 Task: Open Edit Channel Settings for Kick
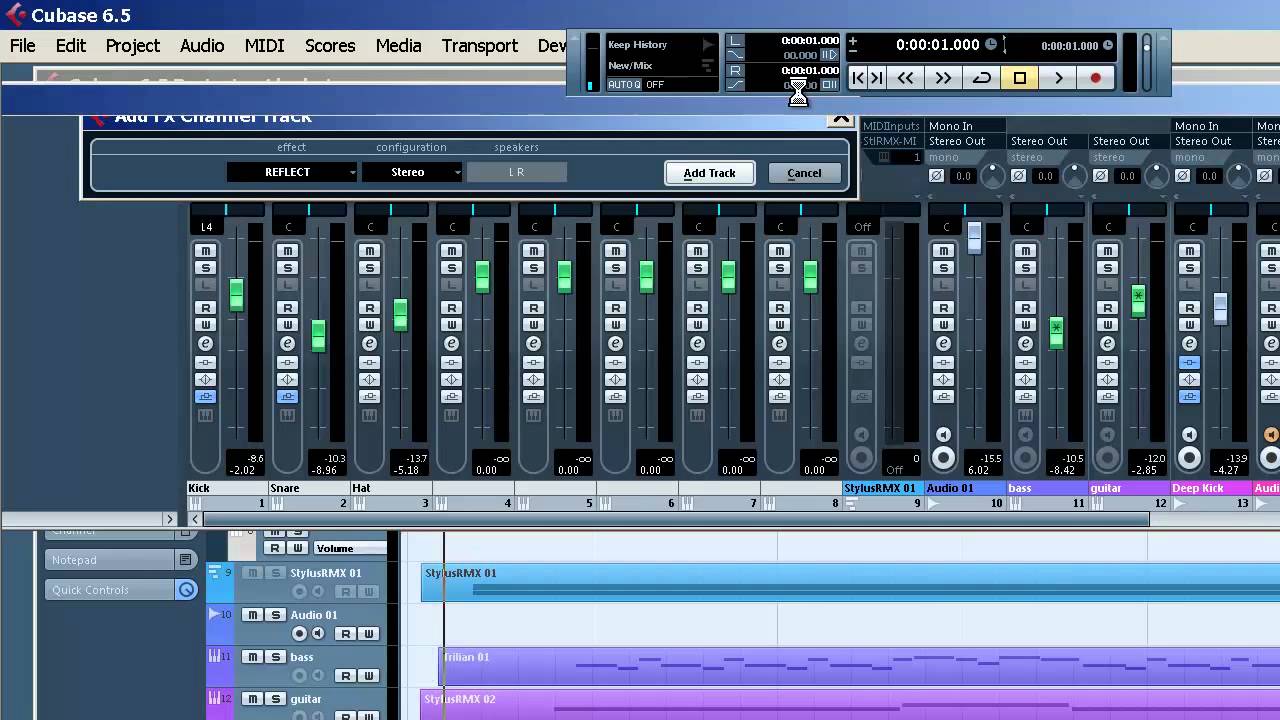pyautogui.click(x=205, y=343)
